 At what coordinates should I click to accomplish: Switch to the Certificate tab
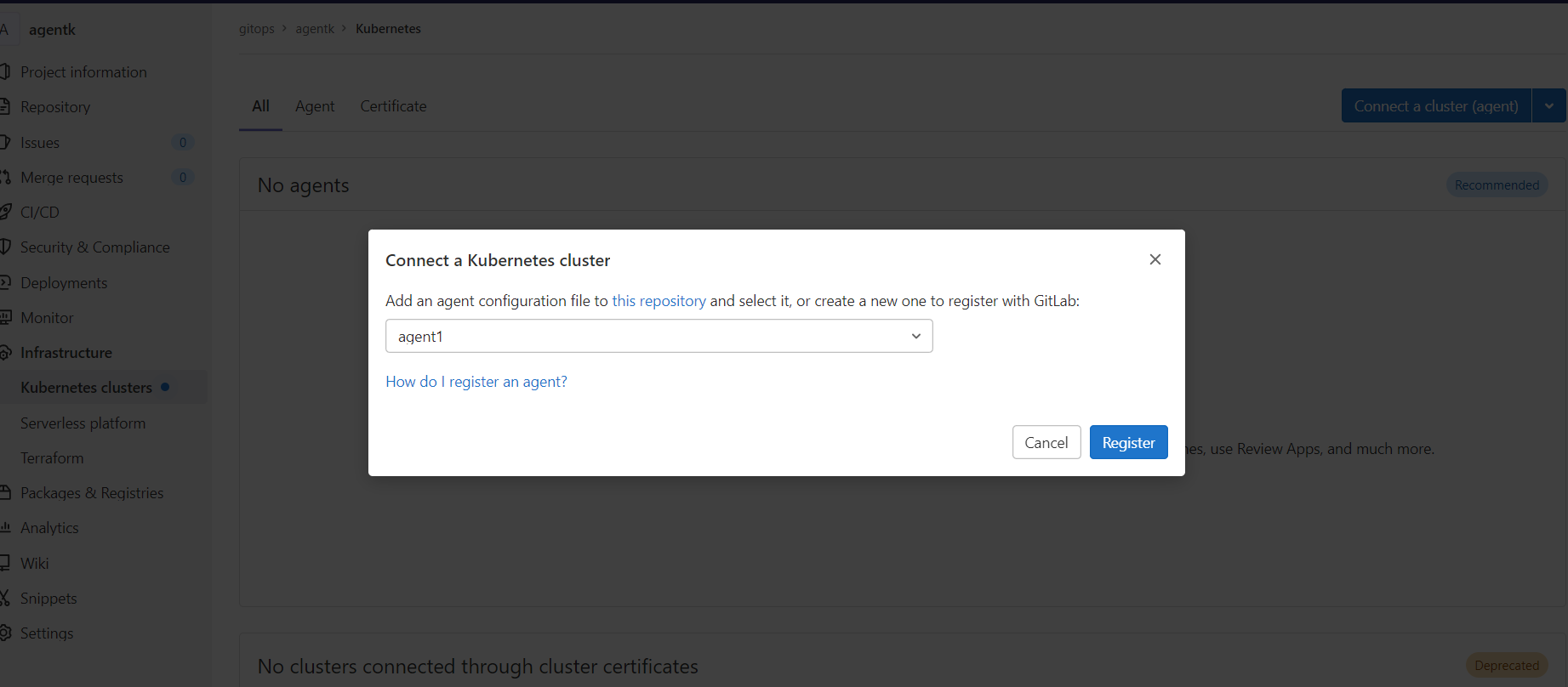click(393, 106)
